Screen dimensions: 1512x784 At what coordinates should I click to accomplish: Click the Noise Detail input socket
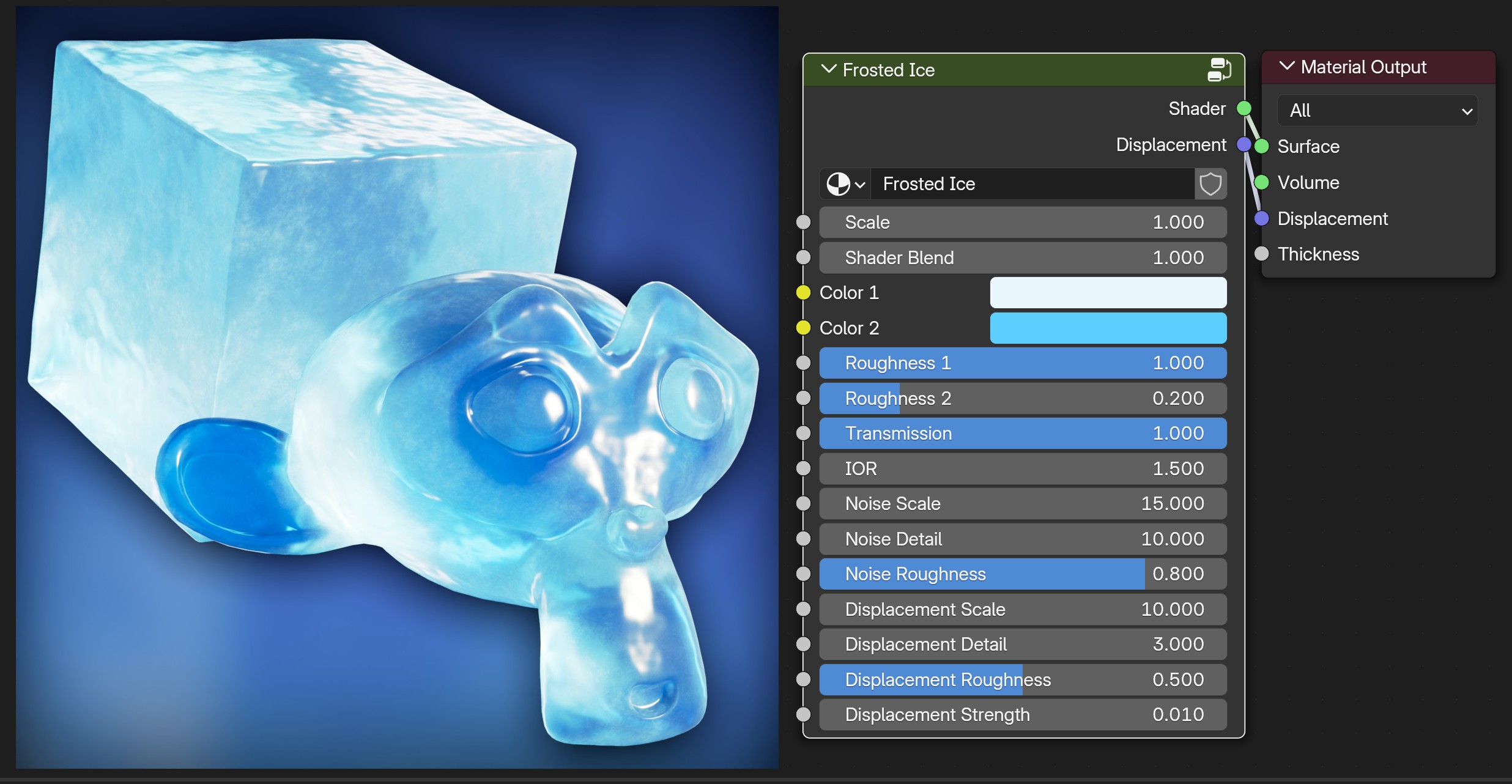[803, 539]
